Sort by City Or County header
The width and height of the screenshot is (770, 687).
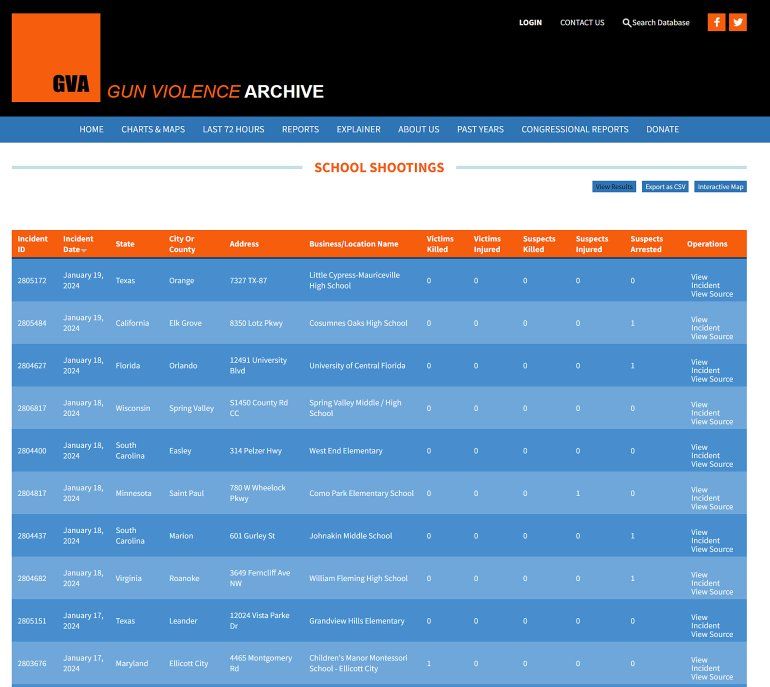point(182,244)
